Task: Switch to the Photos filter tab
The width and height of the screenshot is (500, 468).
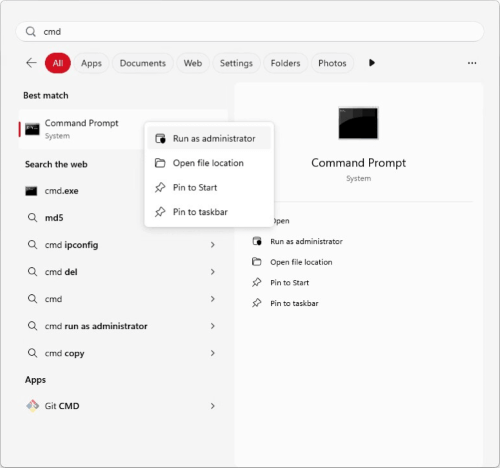Action: [332, 63]
